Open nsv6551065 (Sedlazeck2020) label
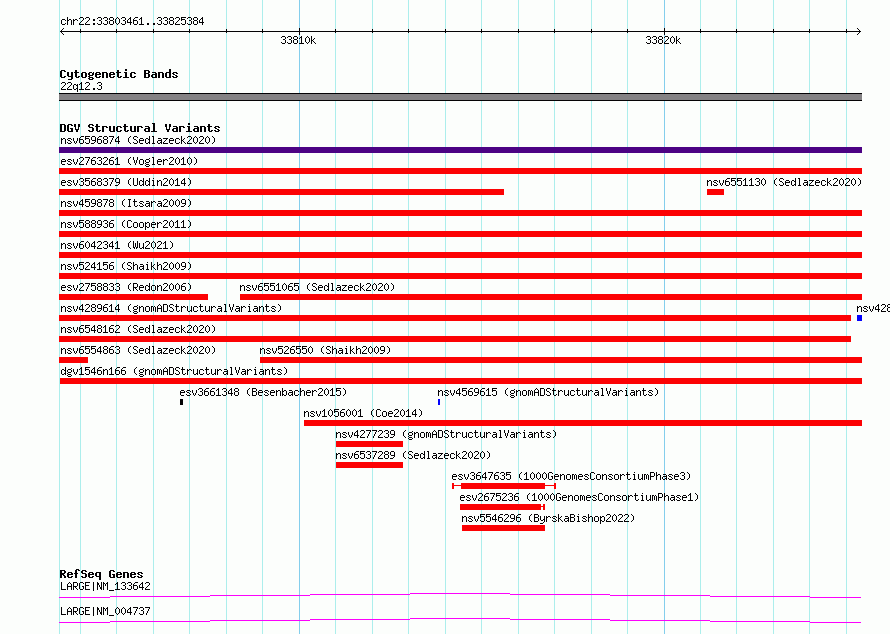 pos(317,287)
